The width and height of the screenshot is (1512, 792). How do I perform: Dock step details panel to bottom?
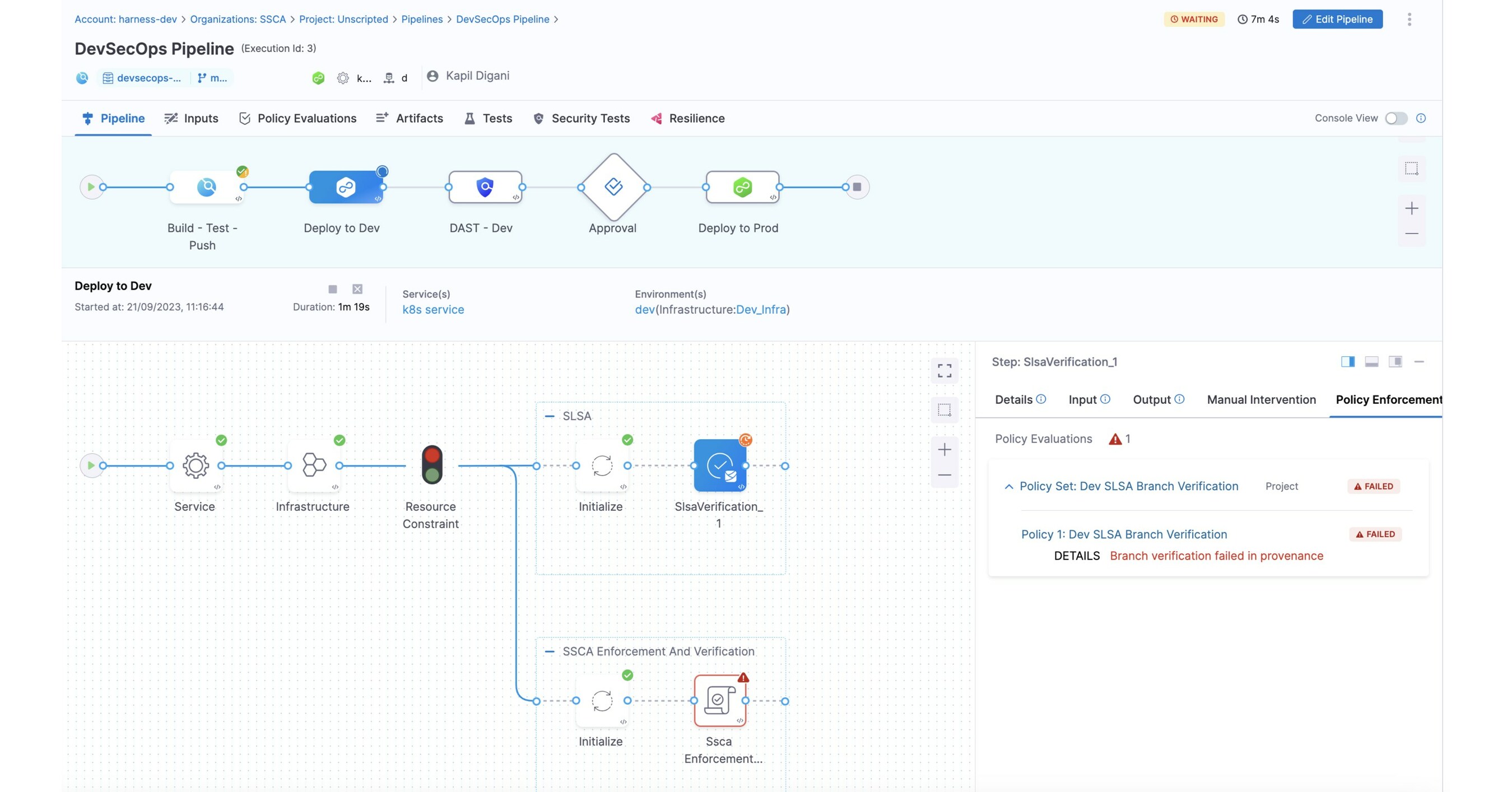(x=1371, y=361)
